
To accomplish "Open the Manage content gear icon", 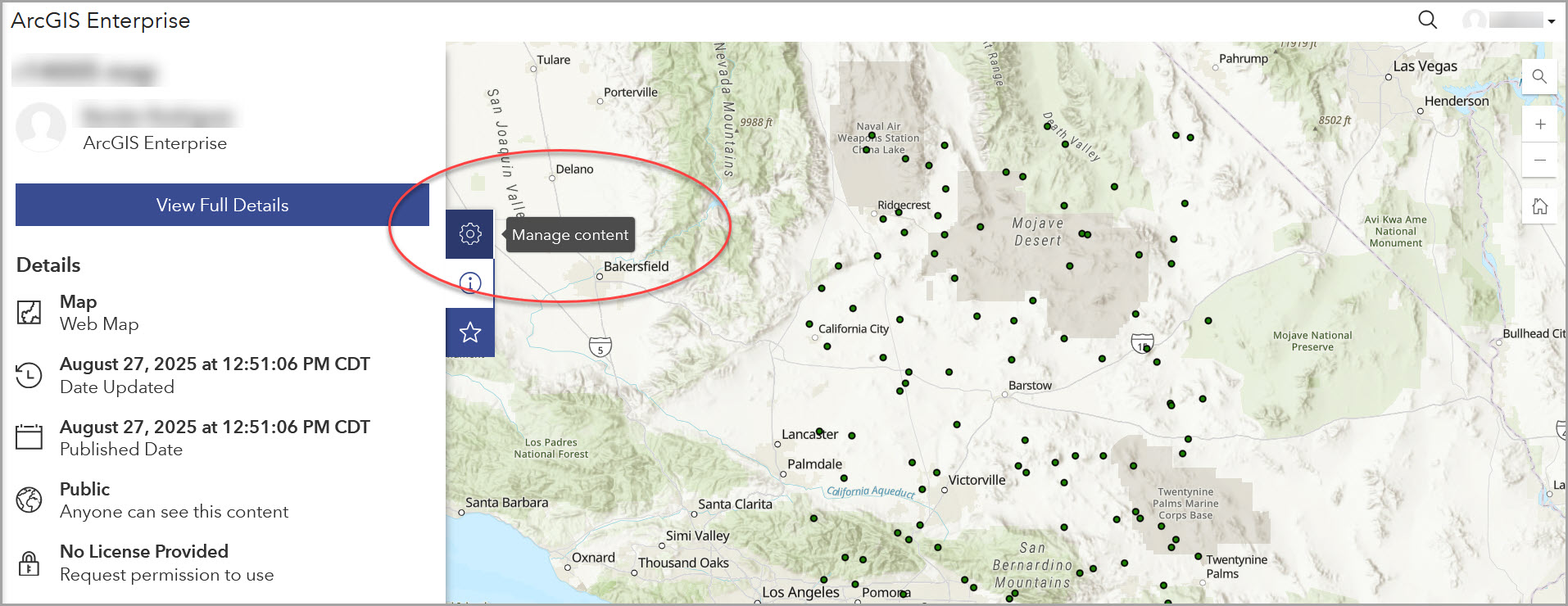I will (470, 234).
